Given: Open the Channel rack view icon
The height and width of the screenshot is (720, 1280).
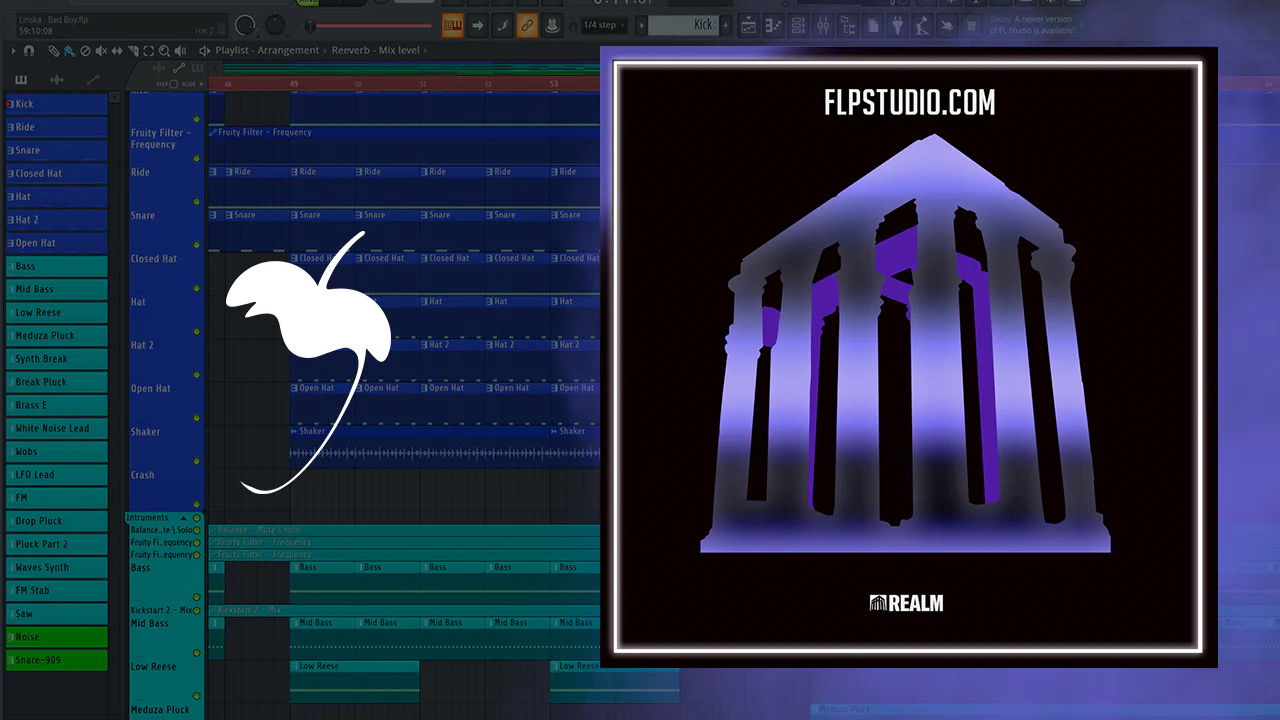Looking at the screenshot, I should pos(798,25).
